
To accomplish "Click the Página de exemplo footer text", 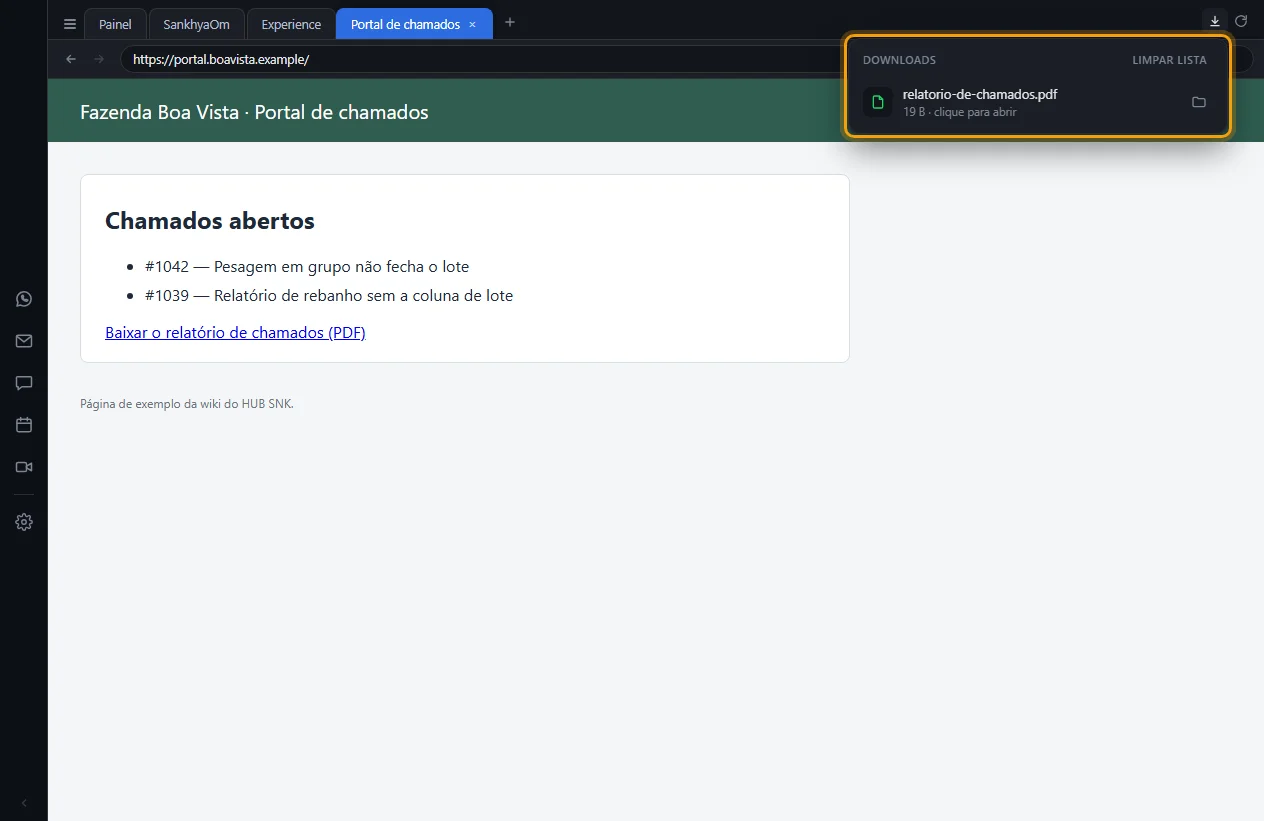I will click(x=187, y=404).
